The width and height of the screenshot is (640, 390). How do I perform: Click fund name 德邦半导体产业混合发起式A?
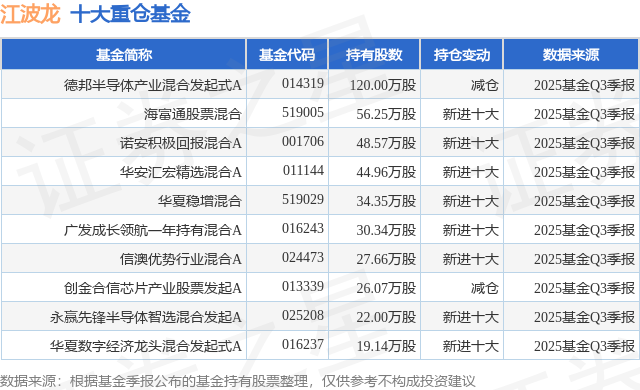point(153,85)
